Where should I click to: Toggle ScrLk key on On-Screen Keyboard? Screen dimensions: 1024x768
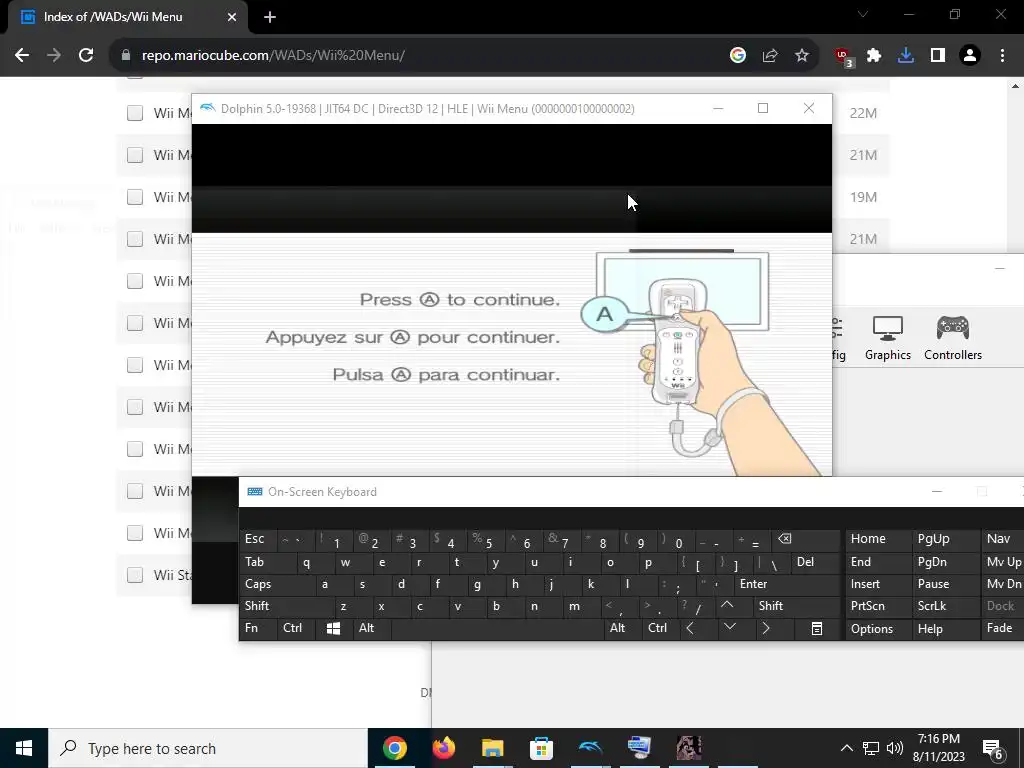(944, 606)
